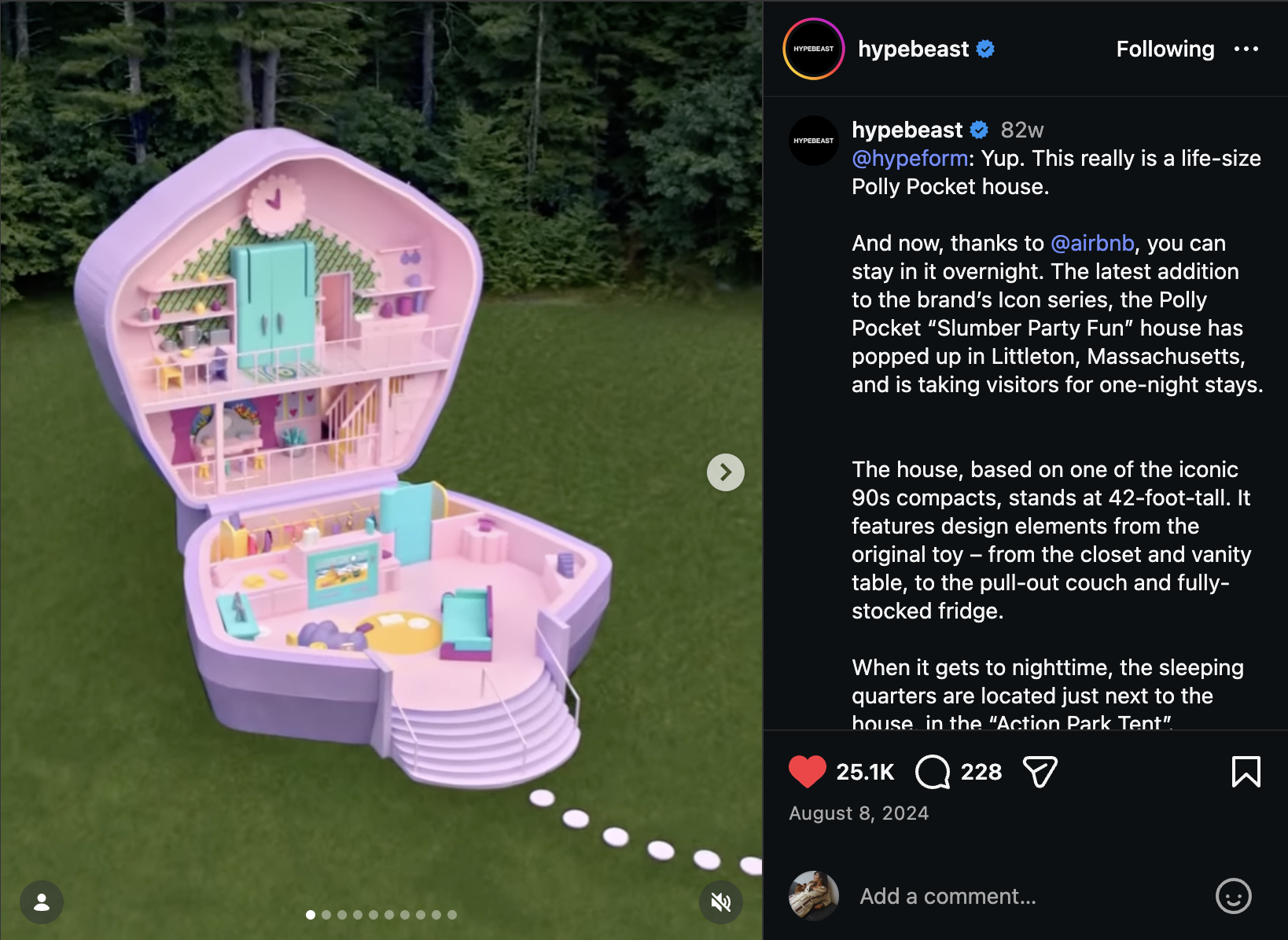This screenshot has width=1288, height=940.
Task: Open comments via speech bubble icon
Action: 933,772
